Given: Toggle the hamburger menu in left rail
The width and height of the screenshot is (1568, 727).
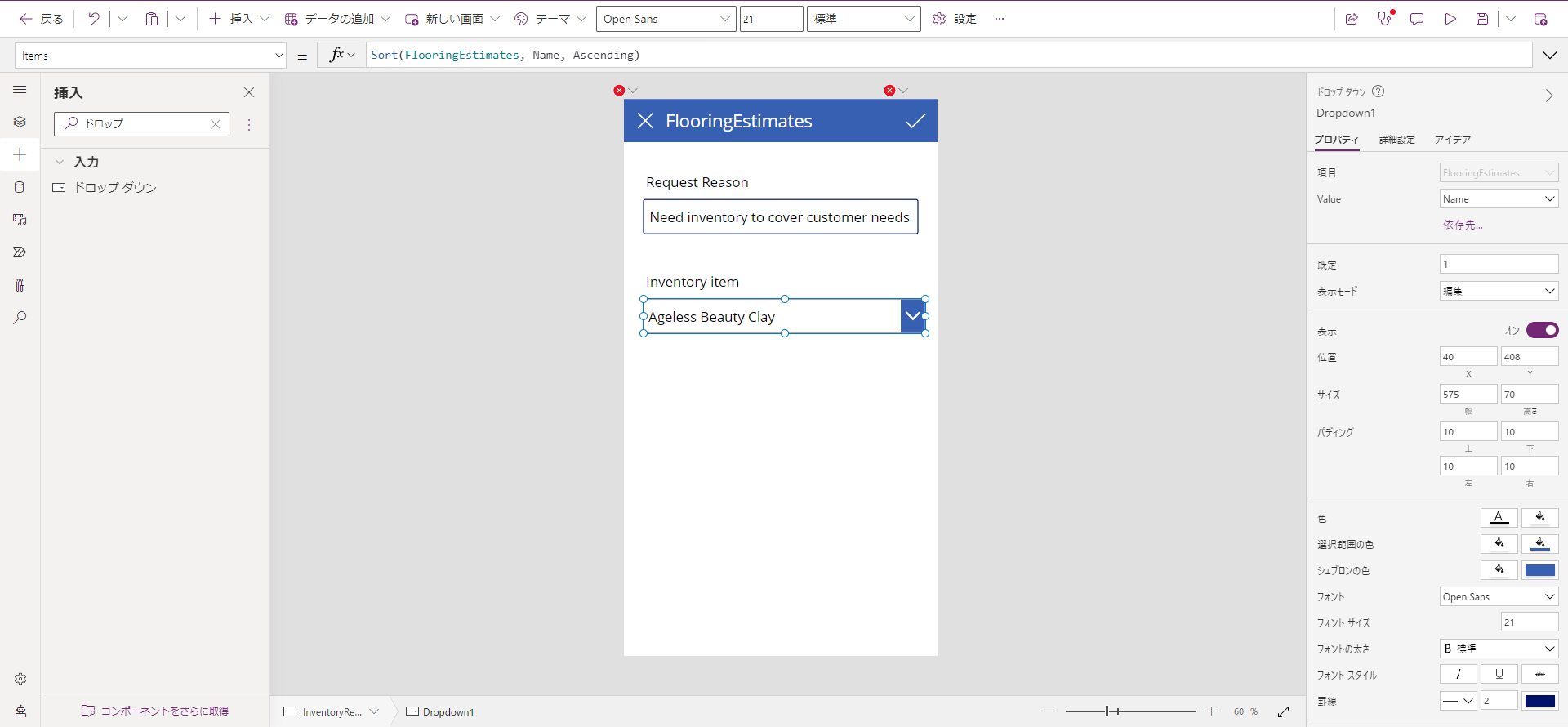Looking at the screenshot, I should click(20, 90).
